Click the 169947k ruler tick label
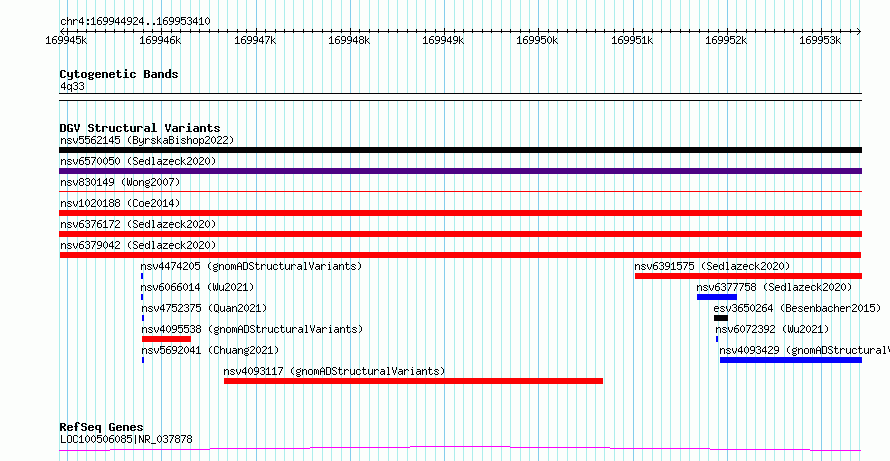 [x=255, y=40]
